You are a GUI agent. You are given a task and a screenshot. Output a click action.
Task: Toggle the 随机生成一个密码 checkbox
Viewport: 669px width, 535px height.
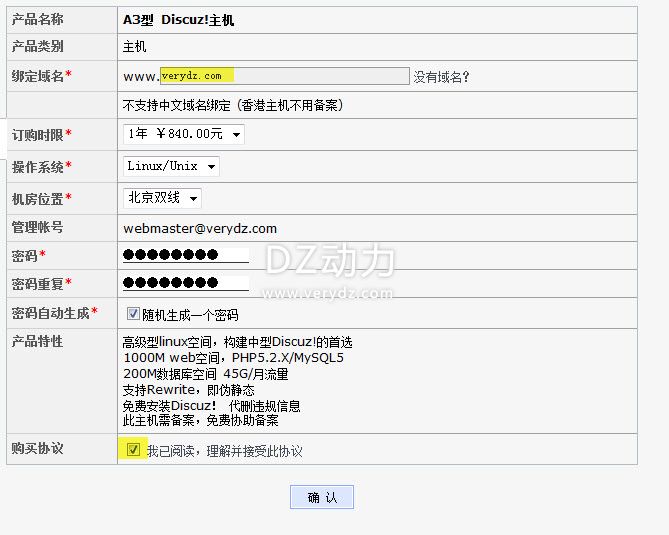[133, 314]
